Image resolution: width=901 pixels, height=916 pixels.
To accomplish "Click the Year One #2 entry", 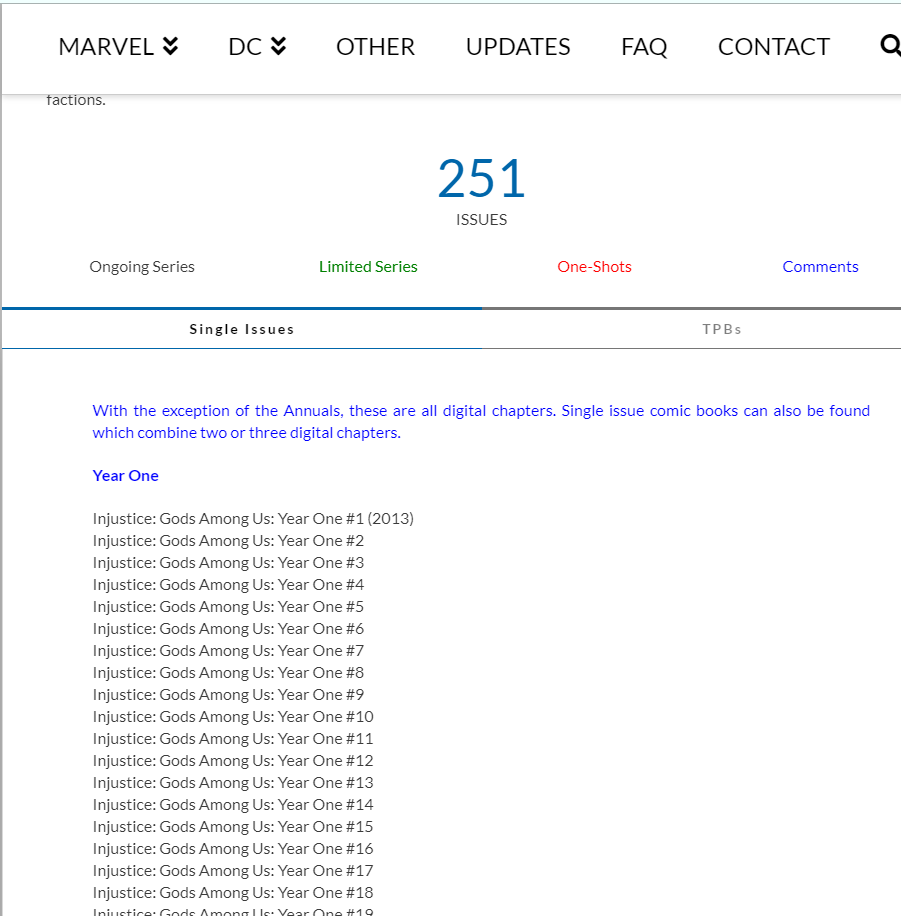I will (x=228, y=541).
